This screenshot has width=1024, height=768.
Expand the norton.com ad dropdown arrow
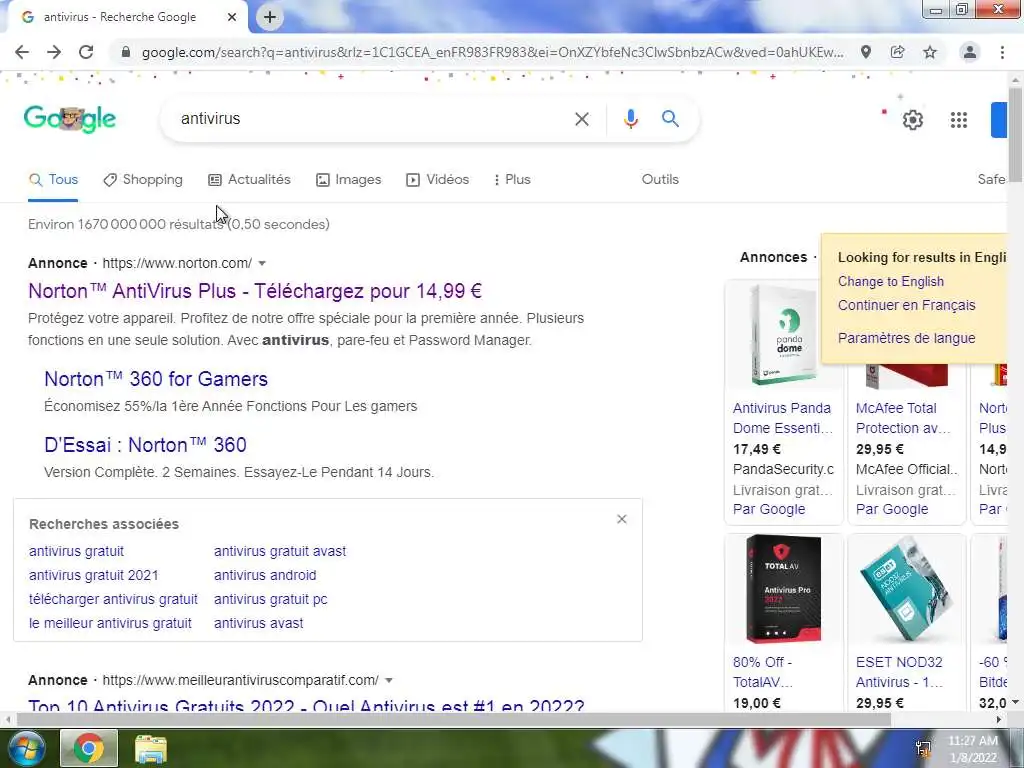262,263
